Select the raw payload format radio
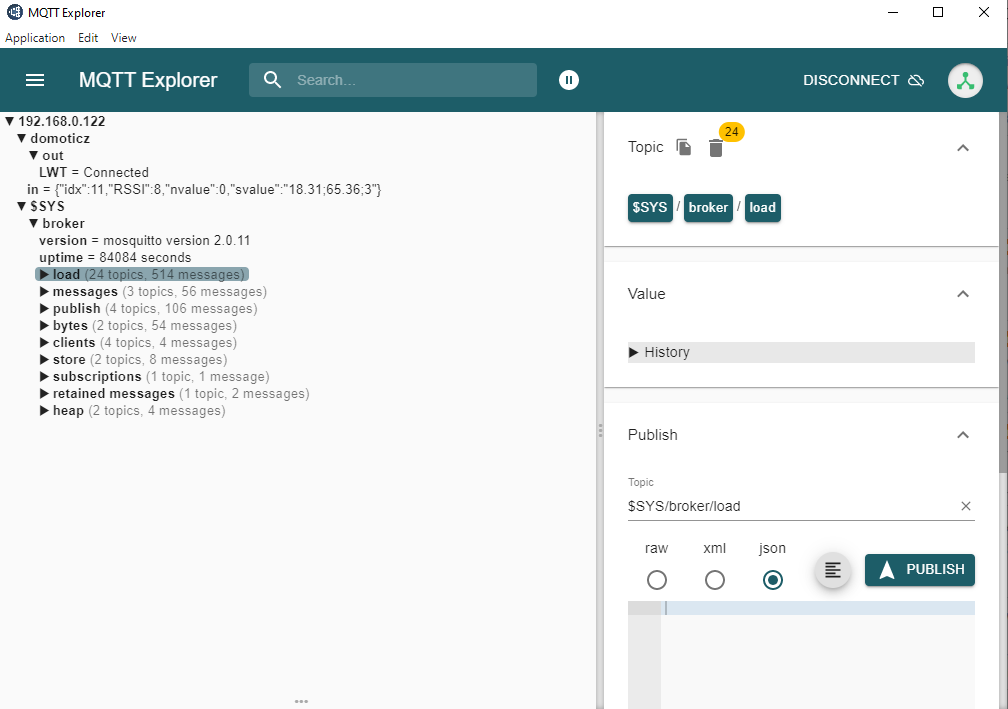 (656, 580)
